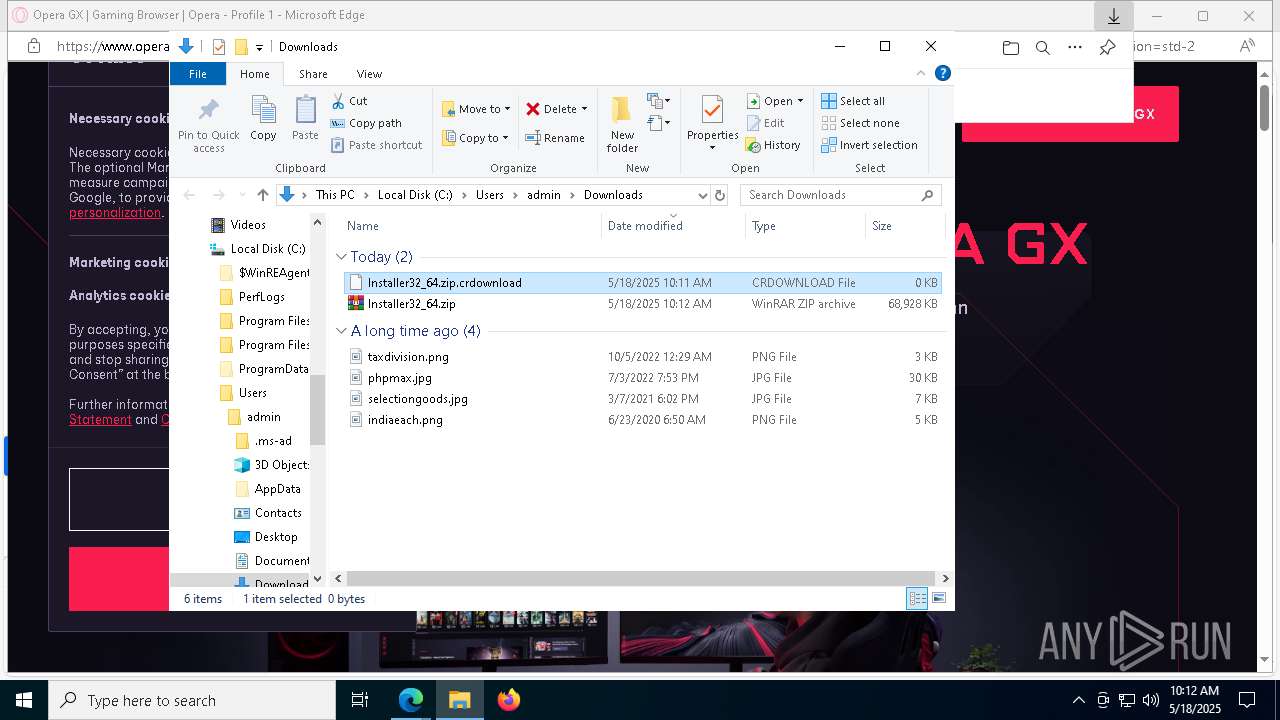The height and width of the screenshot is (720, 1280).
Task: Select the Home ribbon tab
Action: click(x=254, y=74)
